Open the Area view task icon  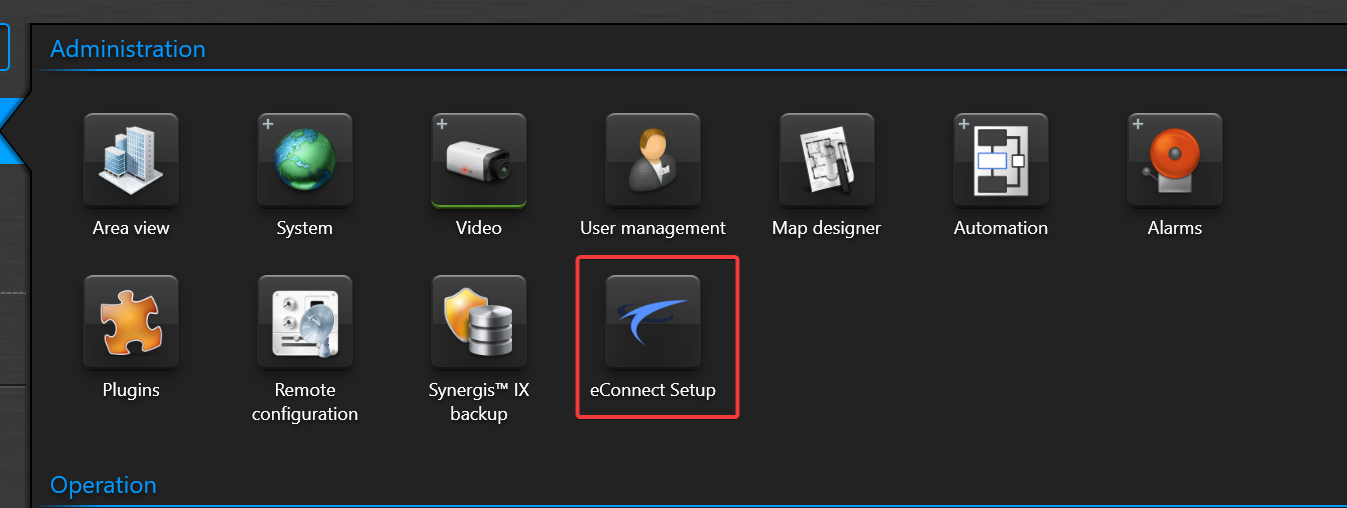131,161
